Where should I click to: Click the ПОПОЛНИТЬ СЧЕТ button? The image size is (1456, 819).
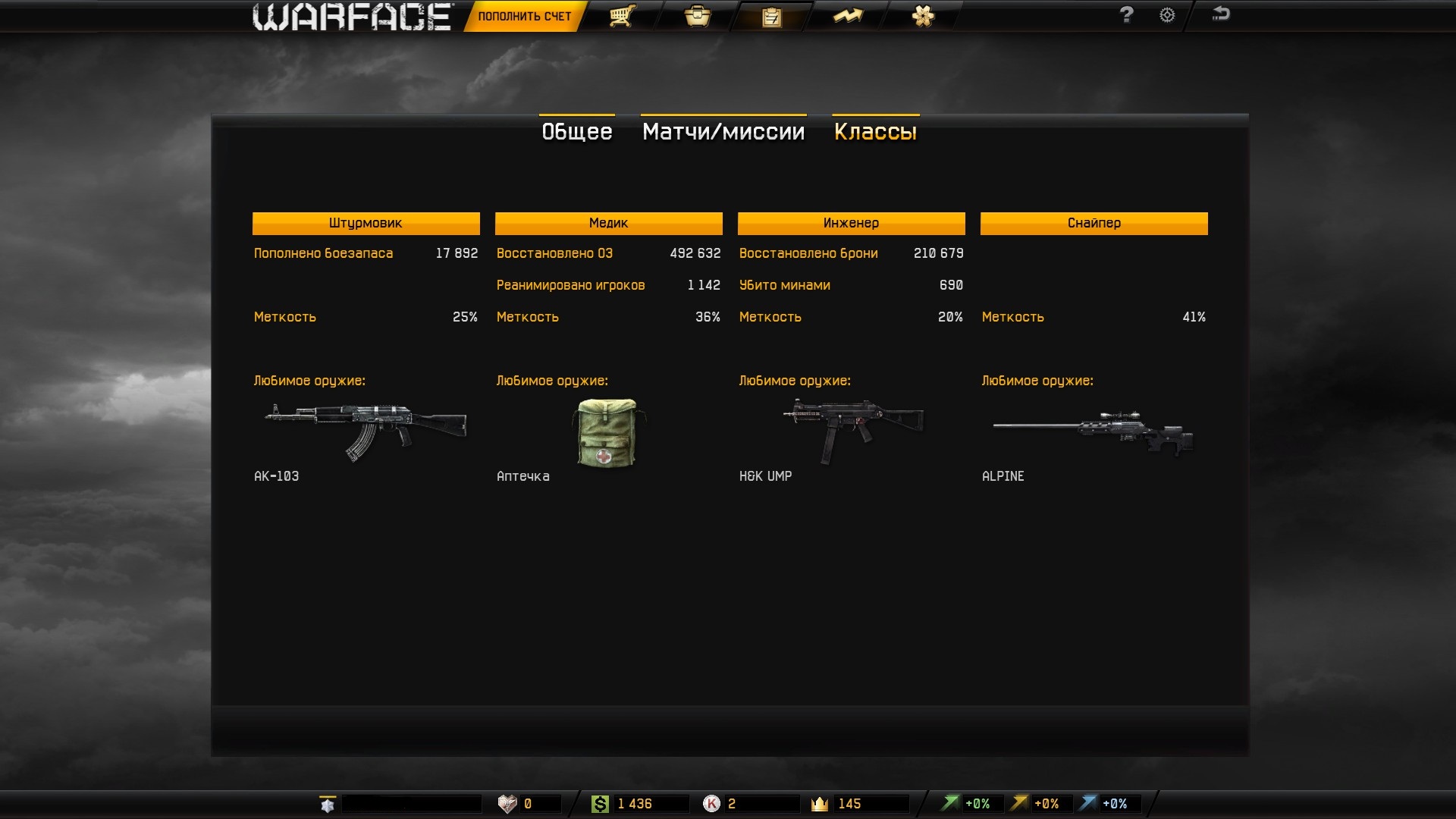[525, 16]
